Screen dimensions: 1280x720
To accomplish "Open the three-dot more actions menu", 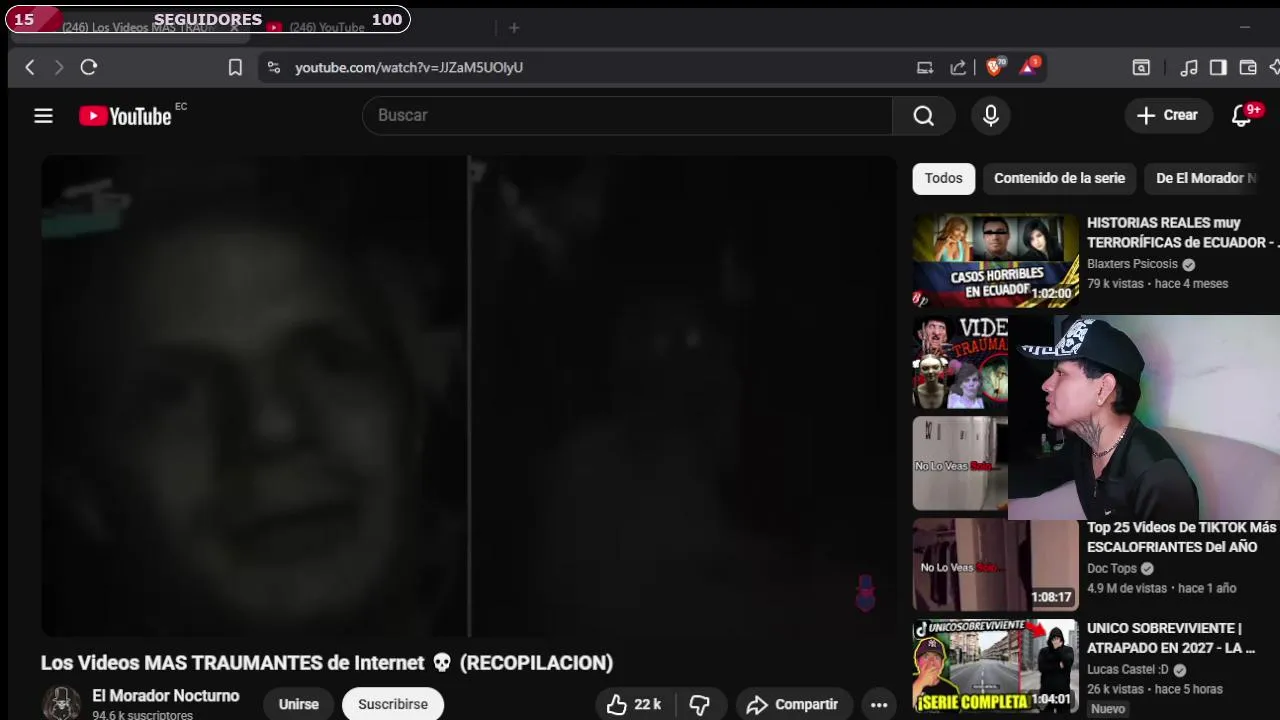I will (x=879, y=704).
